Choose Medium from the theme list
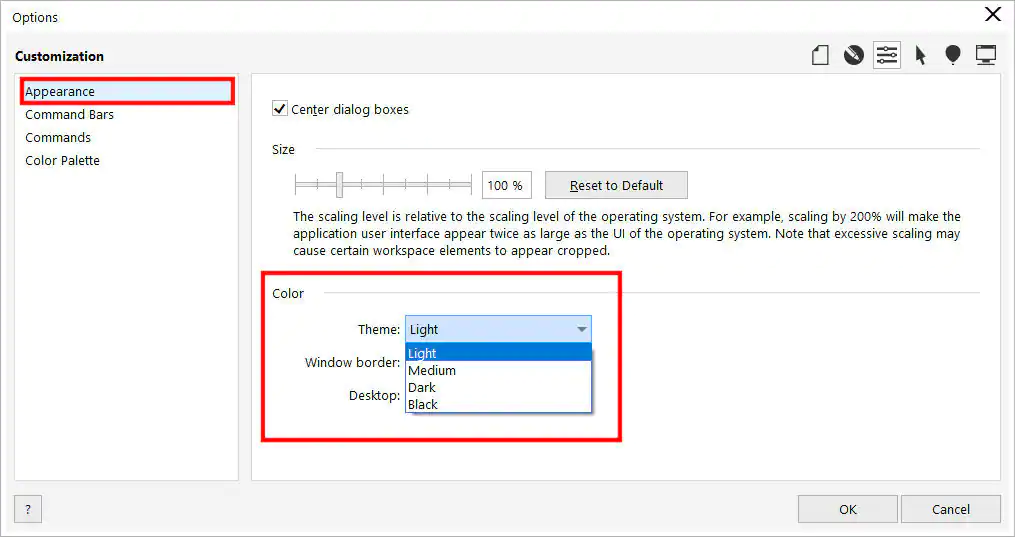 432,370
